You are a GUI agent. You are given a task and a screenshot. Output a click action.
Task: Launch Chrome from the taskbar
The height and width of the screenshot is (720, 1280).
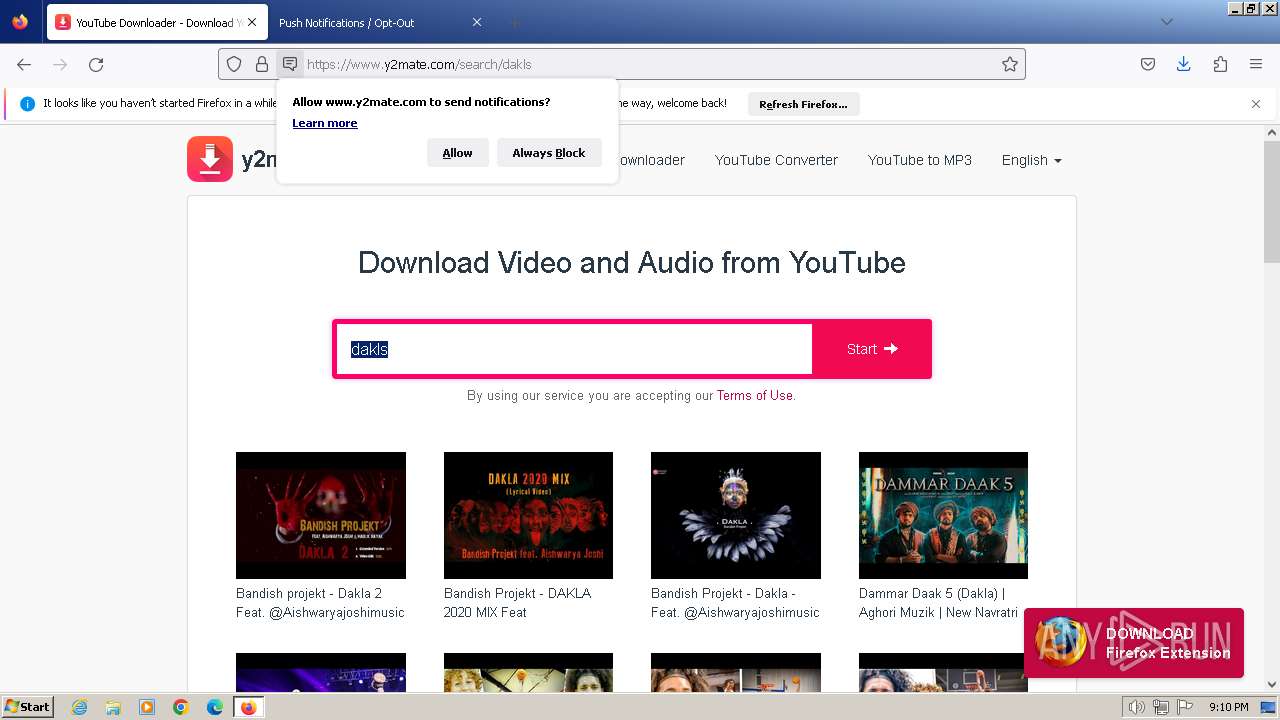pyautogui.click(x=181, y=707)
